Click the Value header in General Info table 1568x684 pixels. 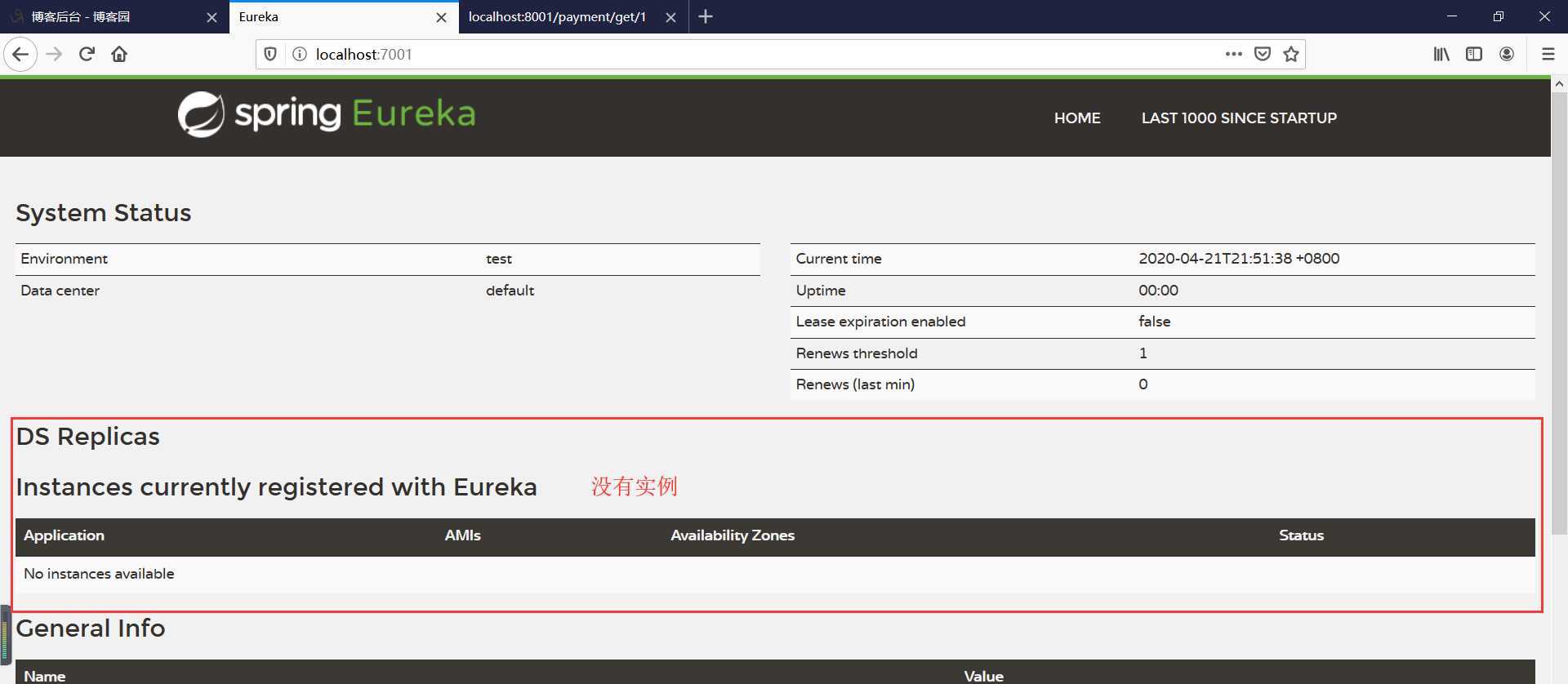click(983, 676)
